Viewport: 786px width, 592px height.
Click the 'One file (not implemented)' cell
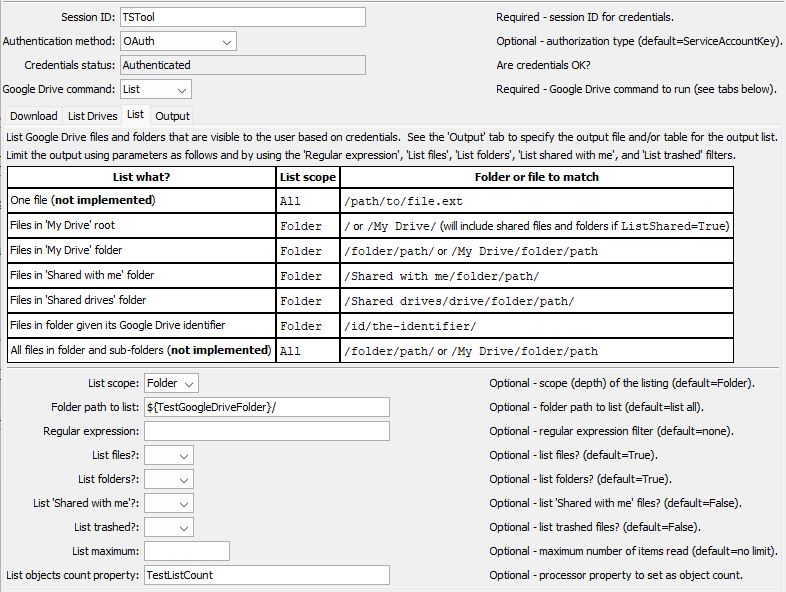click(x=141, y=201)
